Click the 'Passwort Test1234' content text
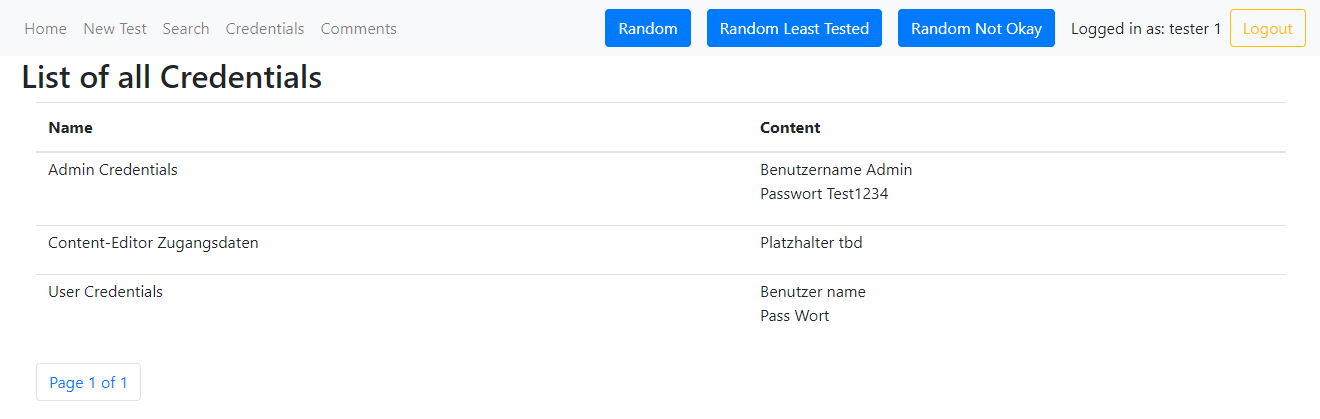The width and height of the screenshot is (1320, 419). (x=824, y=194)
